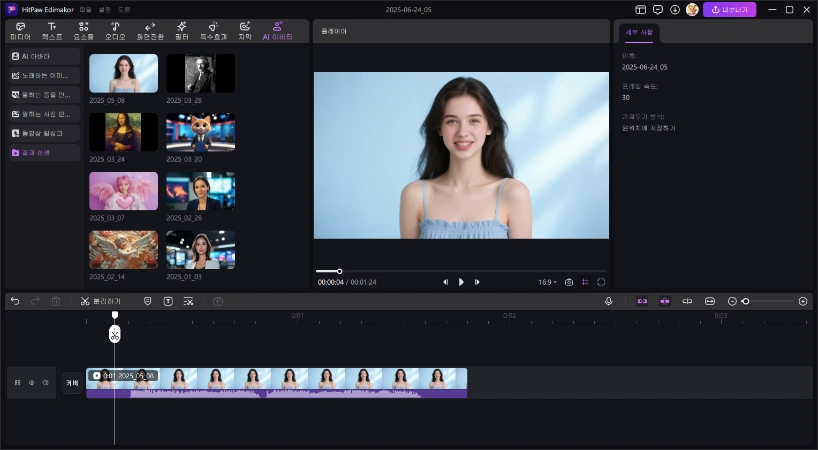Step to the next frame
This screenshot has width=818, height=450.
point(477,282)
